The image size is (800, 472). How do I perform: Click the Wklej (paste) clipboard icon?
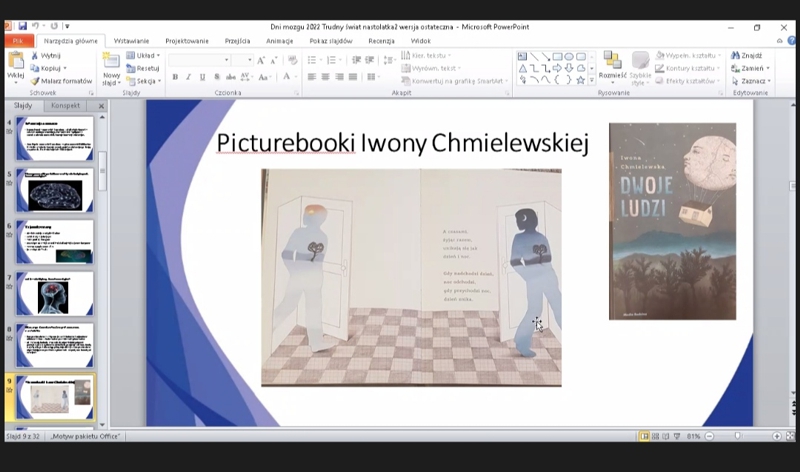[x=16, y=60]
